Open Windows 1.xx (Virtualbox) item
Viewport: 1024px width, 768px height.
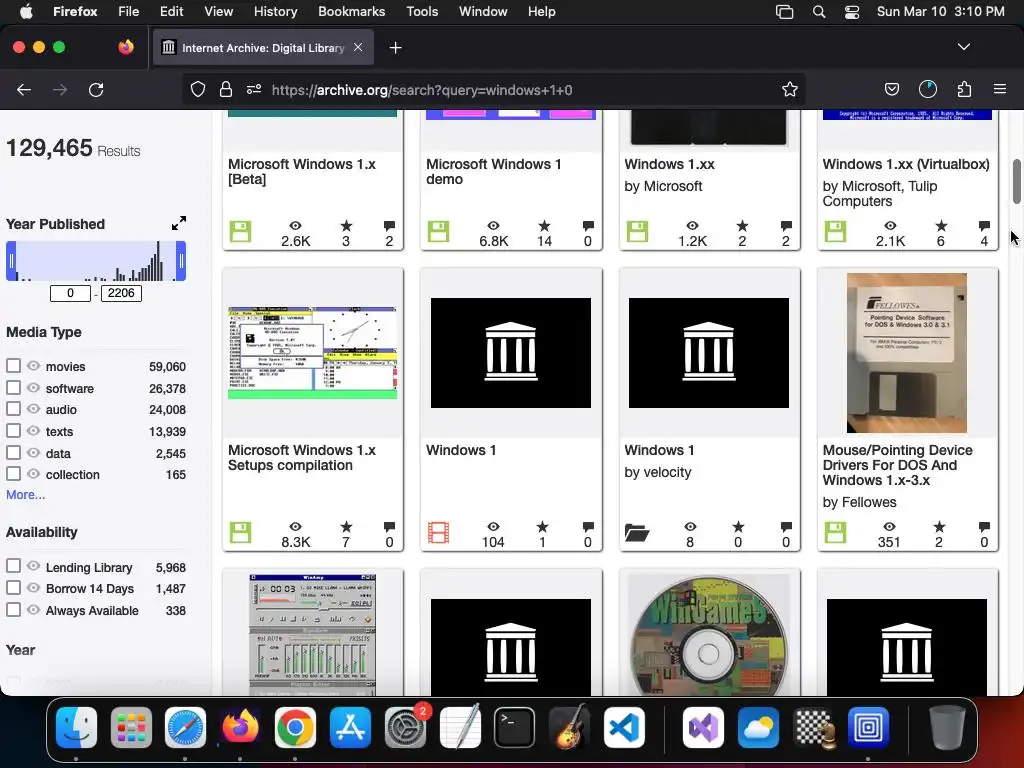906,165
